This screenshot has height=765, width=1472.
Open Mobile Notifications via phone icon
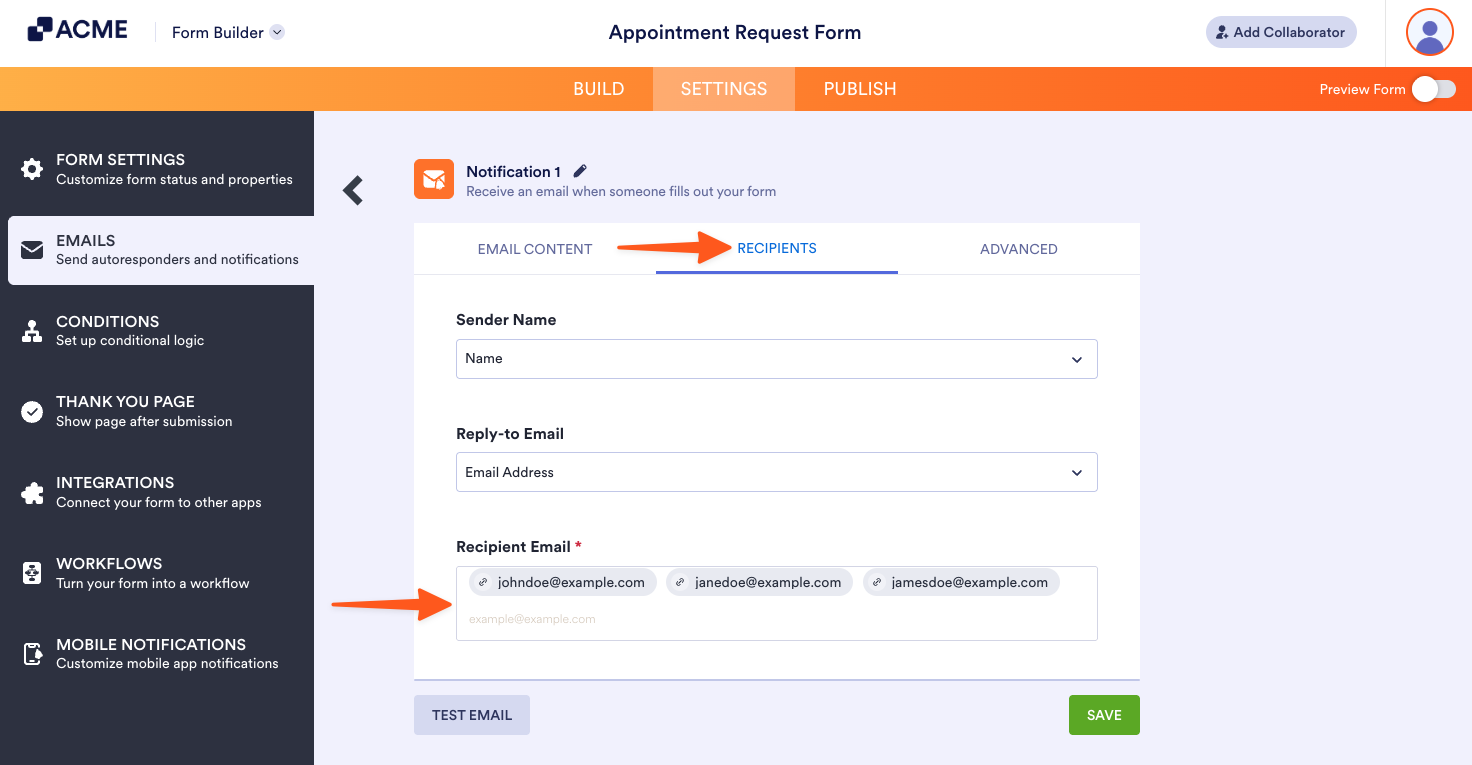[x=33, y=654]
